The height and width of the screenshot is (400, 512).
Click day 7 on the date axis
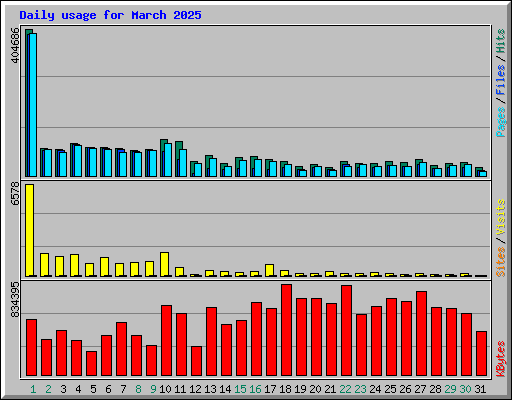pos(123,389)
